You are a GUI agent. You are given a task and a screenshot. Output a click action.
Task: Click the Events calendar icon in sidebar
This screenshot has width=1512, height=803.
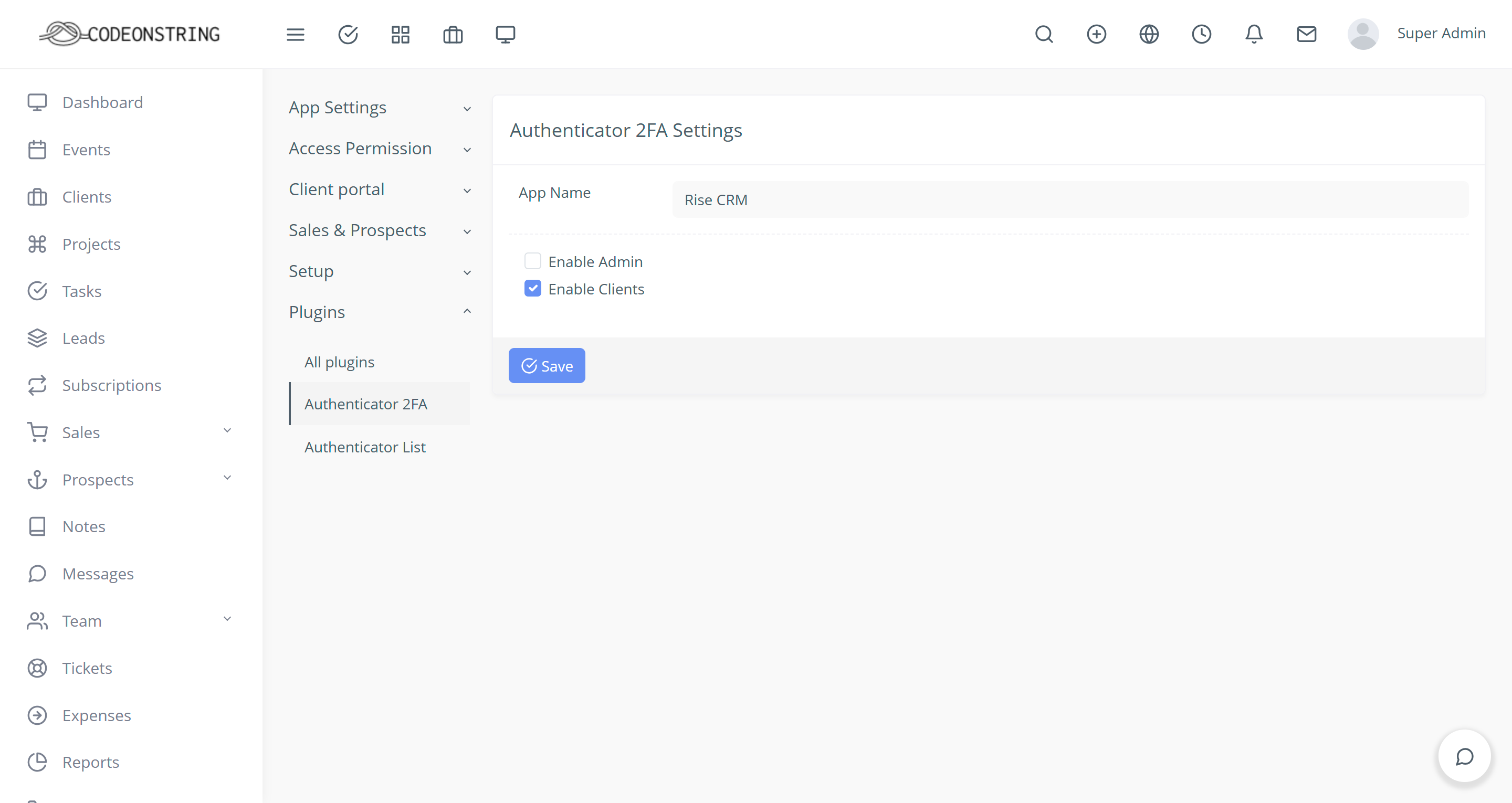[37, 150]
